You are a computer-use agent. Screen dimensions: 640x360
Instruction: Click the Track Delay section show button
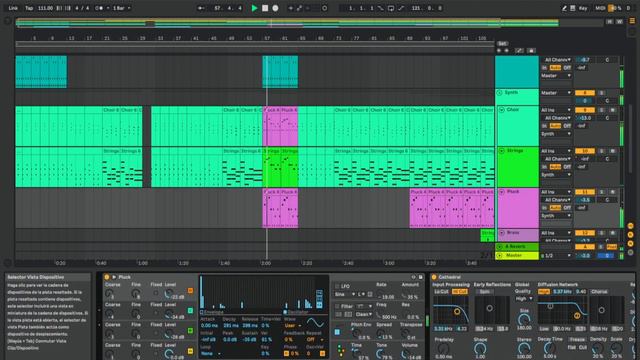[x=630, y=253]
